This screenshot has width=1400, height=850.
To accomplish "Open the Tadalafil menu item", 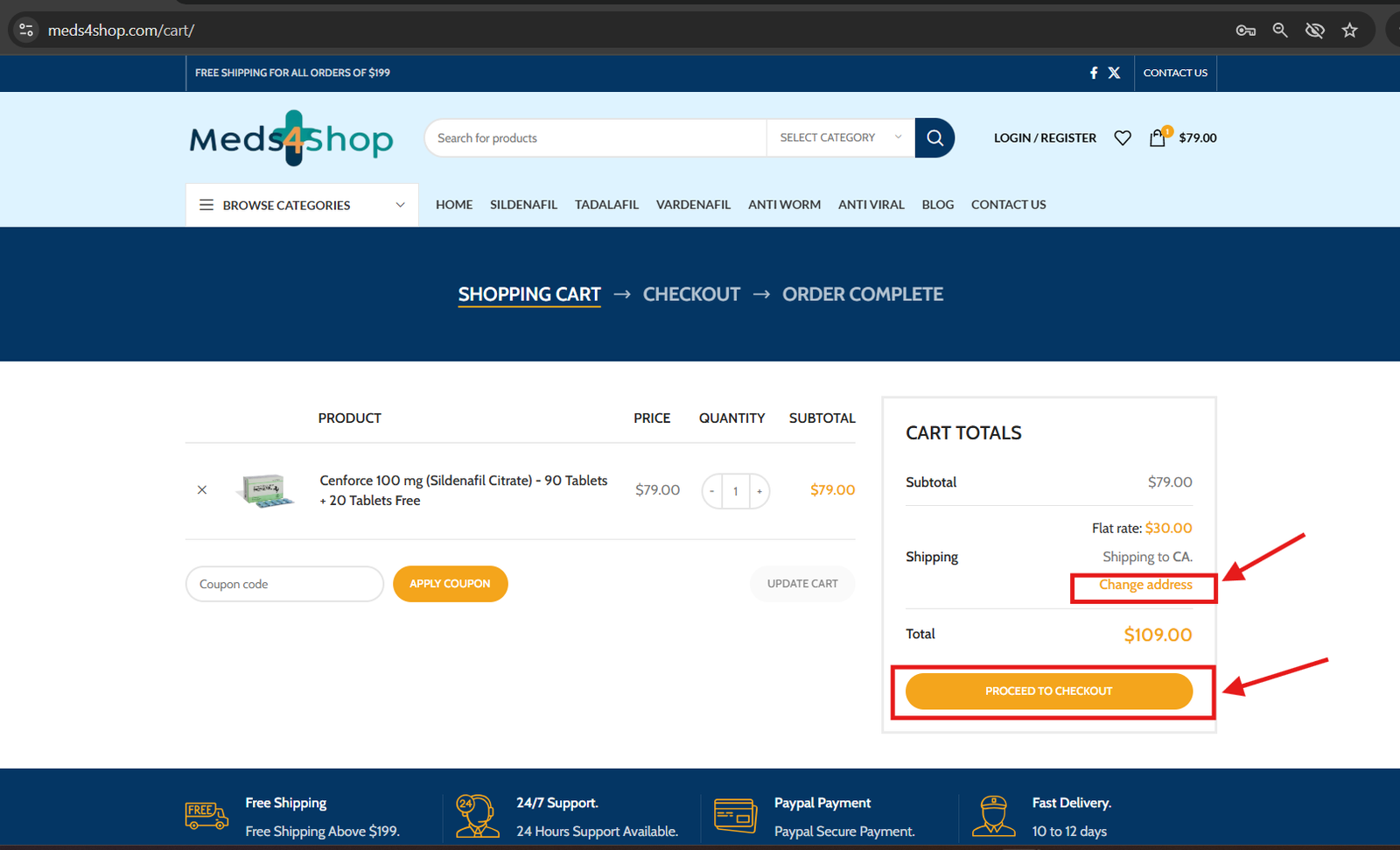I will tap(606, 205).
